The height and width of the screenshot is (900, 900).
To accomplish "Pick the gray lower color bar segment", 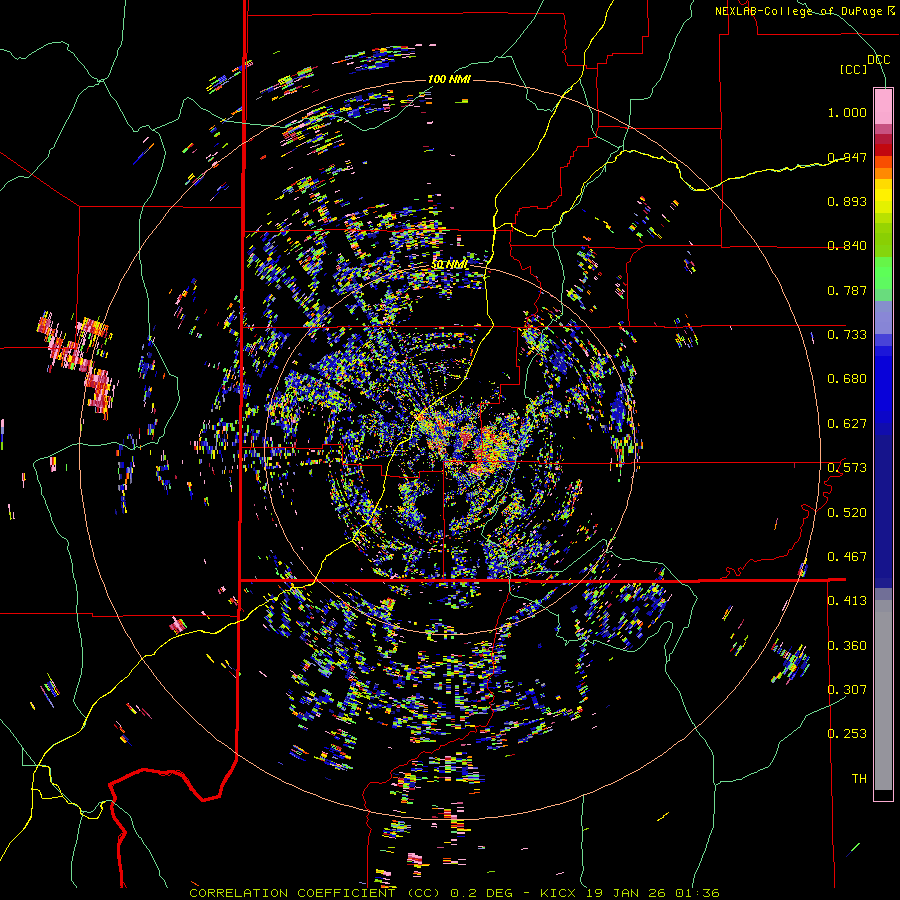I will pos(883,695).
